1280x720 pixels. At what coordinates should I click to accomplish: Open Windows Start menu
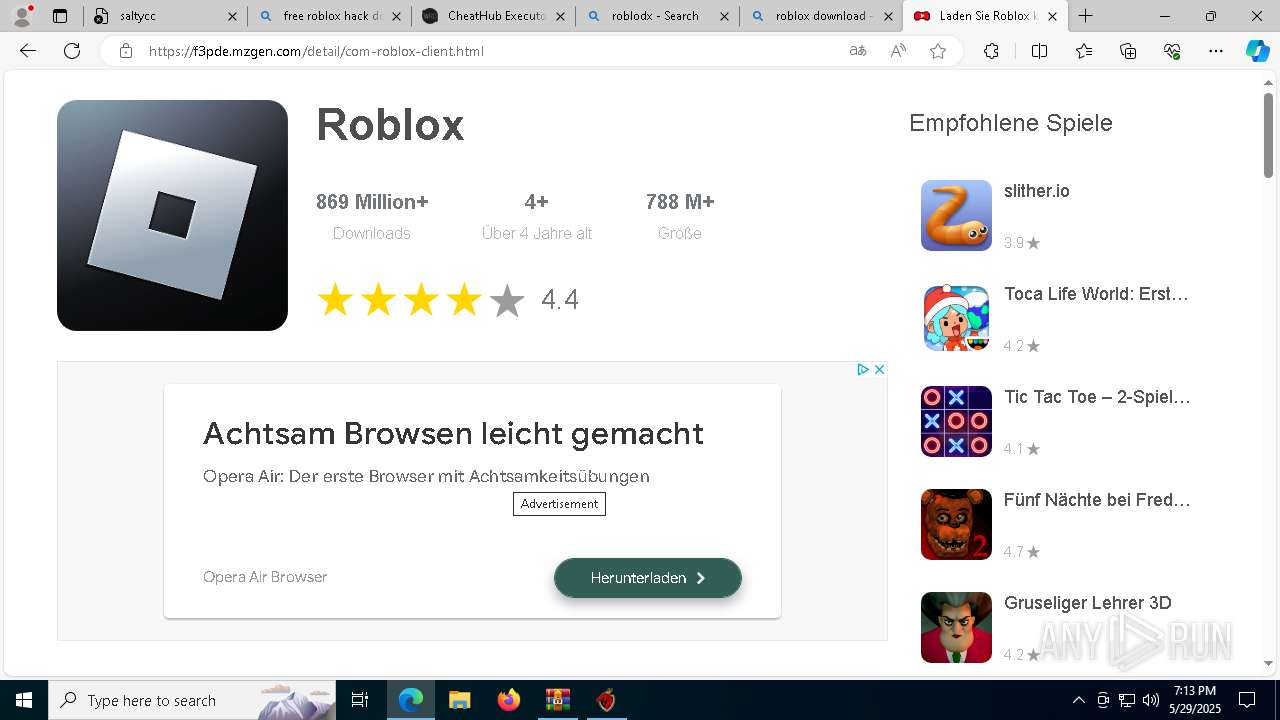[24, 700]
